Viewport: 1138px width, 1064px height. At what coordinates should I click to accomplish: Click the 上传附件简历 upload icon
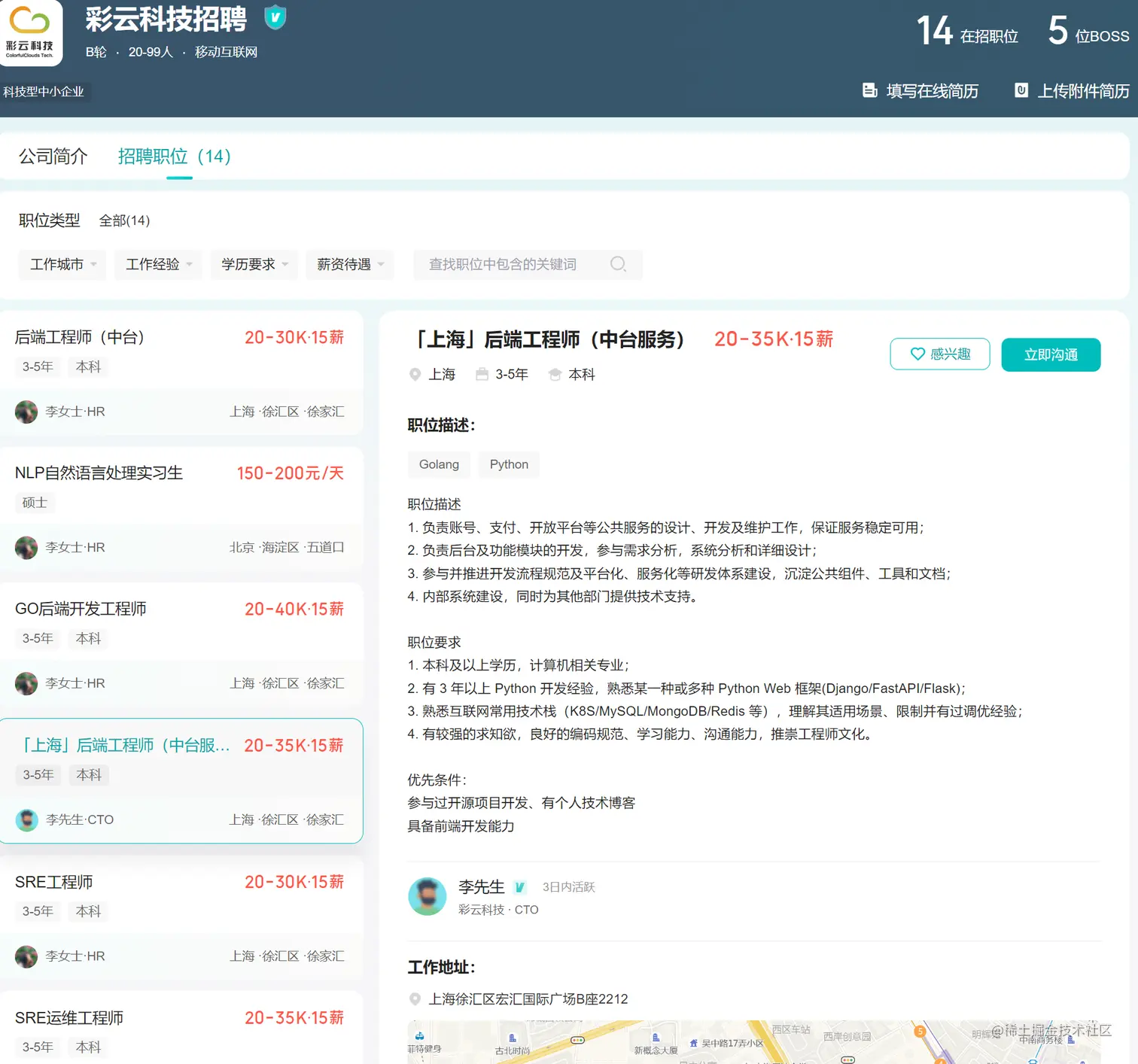coord(1021,90)
